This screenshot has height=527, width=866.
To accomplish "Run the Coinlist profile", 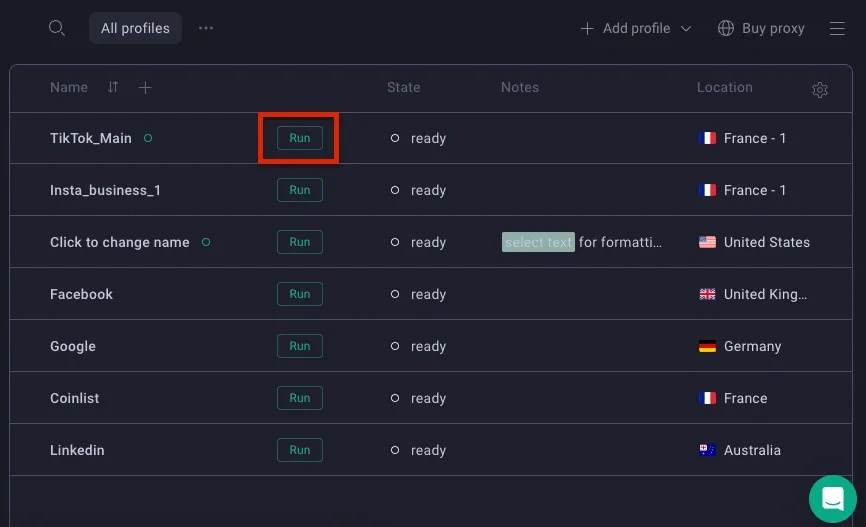I will tap(299, 398).
